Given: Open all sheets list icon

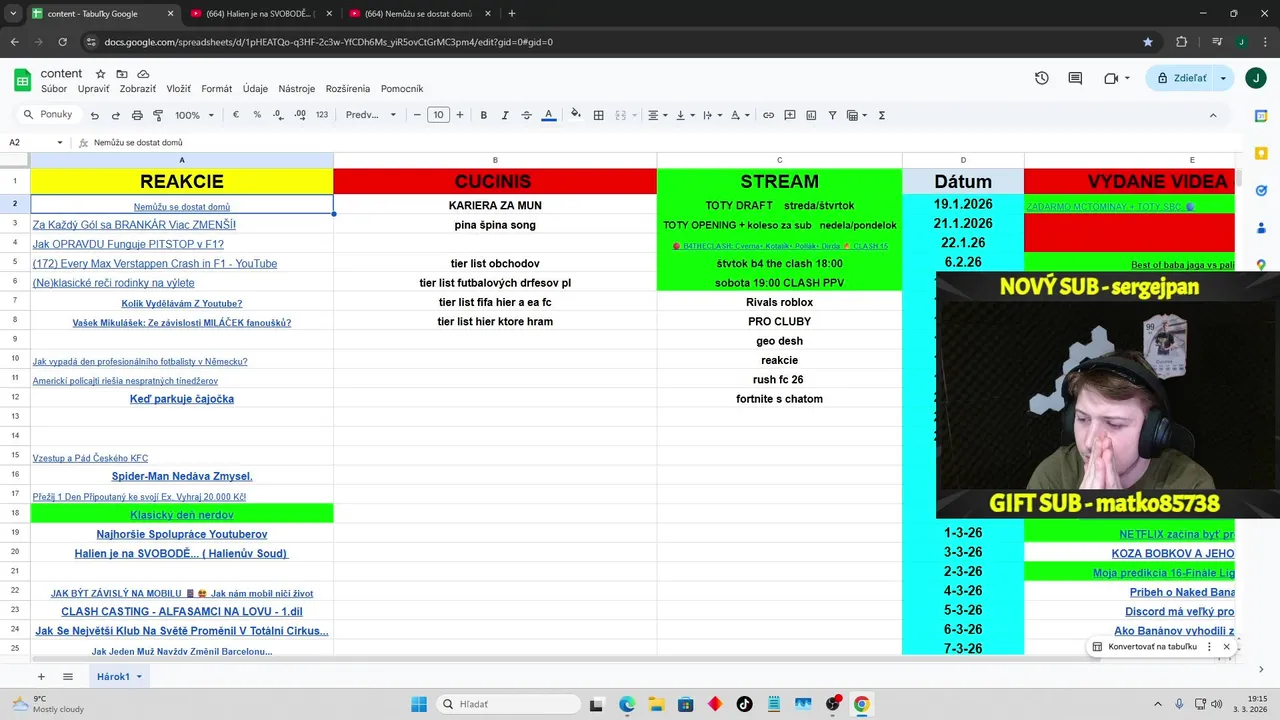Looking at the screenshot, I should [x=68, y=677].
